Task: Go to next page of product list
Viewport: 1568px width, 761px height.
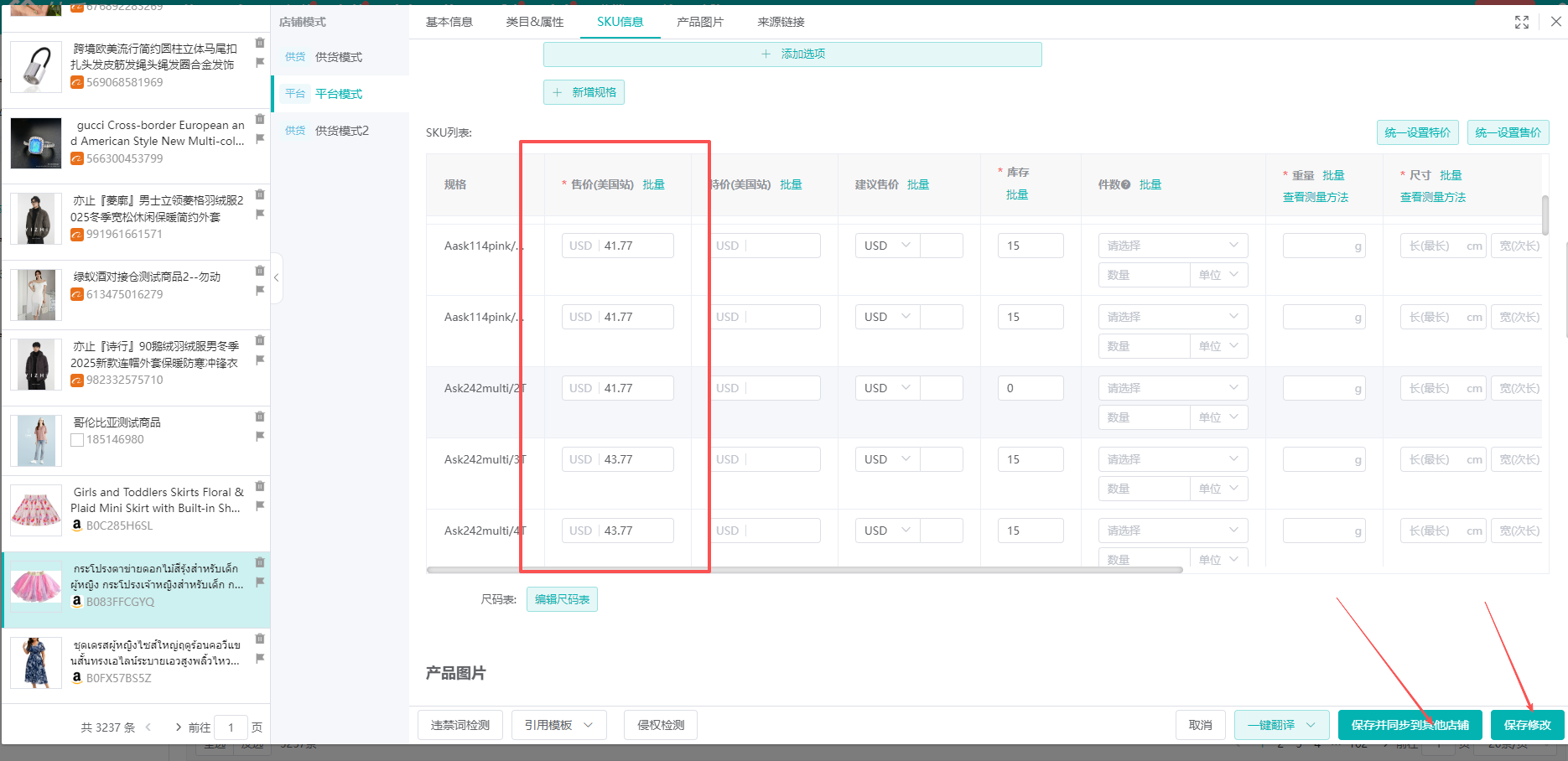Action: coord(178,727)
